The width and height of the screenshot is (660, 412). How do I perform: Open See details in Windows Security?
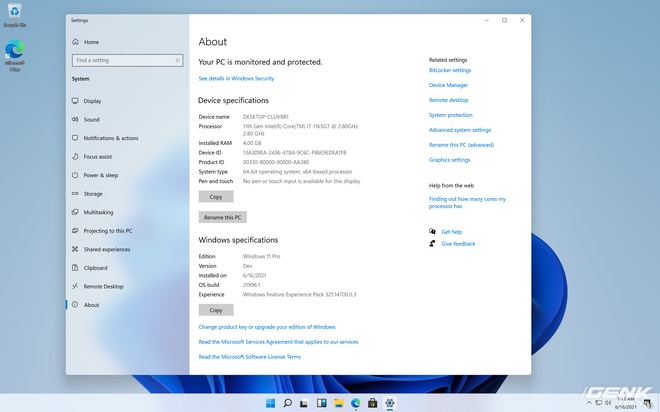pyautogui.click(x=236, y=78)
